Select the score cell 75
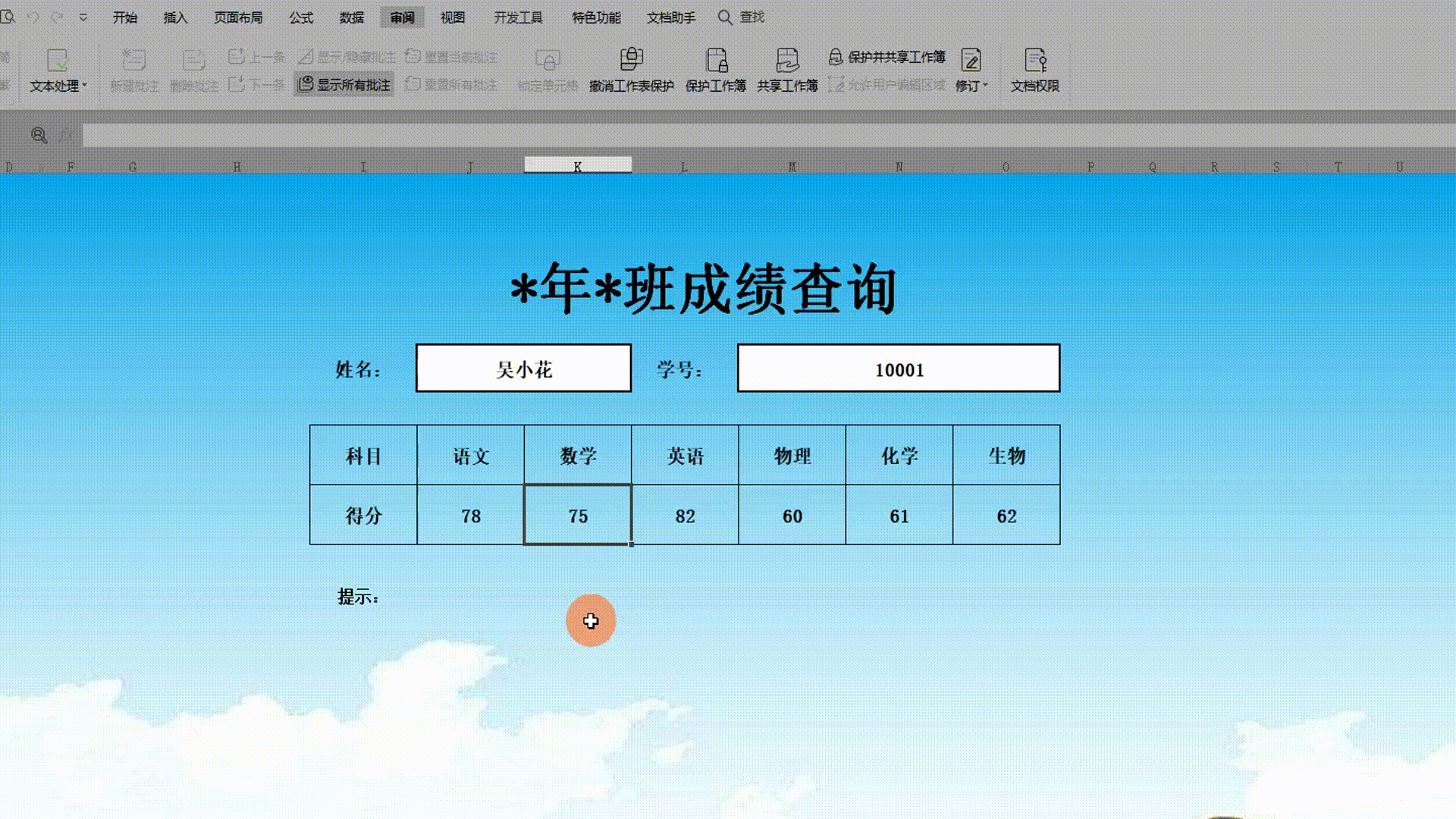The width and height of the screenshot is (1456, 819). click(578, 515)
